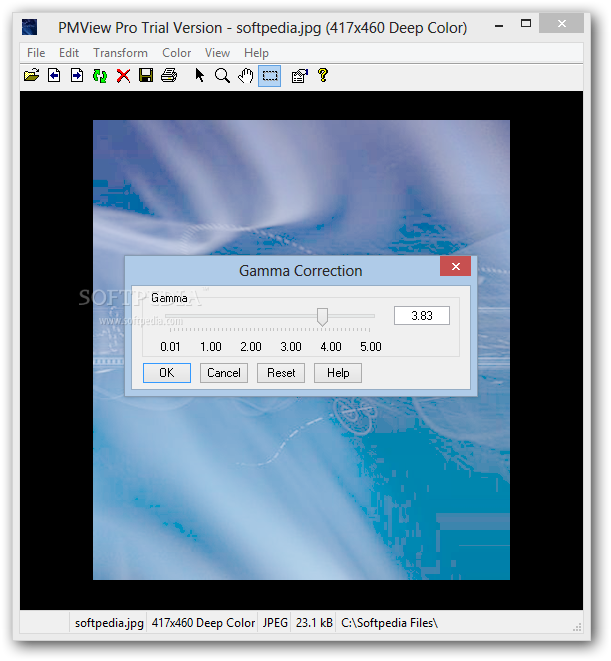Screen dimensions: 611x661
Task: Click the green reload image icon
Action: [x=100, y=76]
